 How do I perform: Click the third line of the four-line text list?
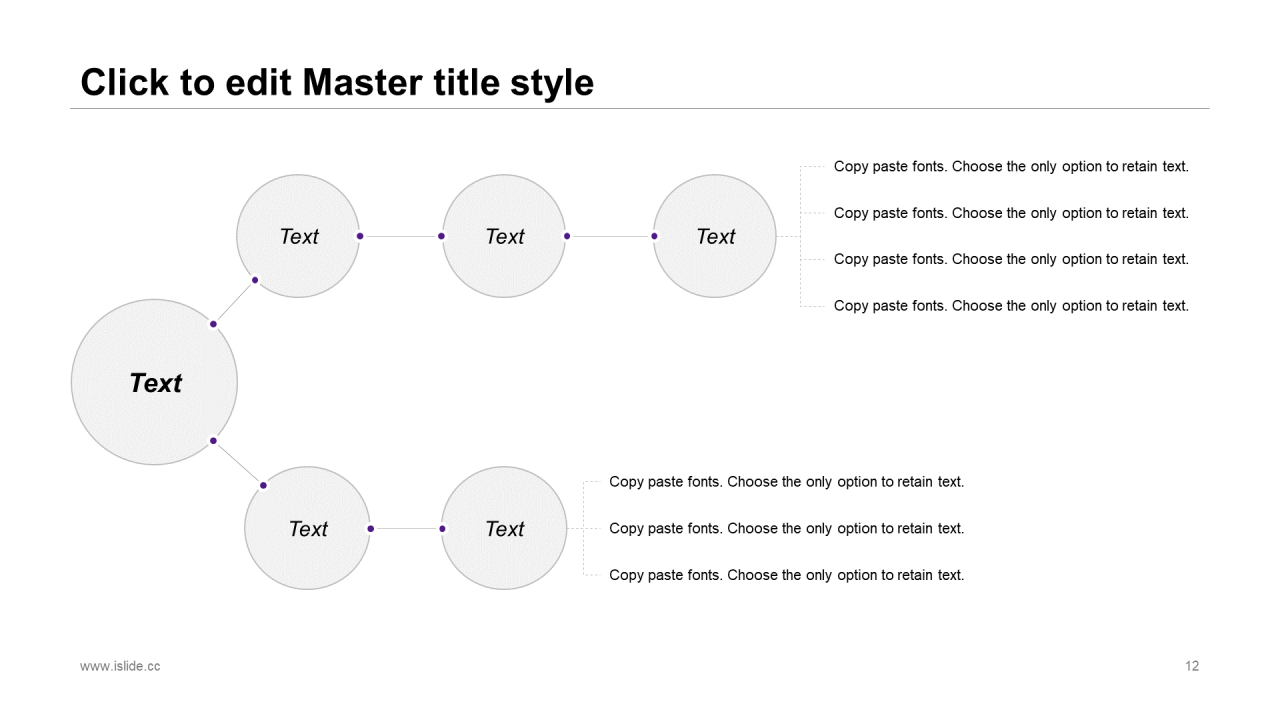click(x=1011, y=259)
